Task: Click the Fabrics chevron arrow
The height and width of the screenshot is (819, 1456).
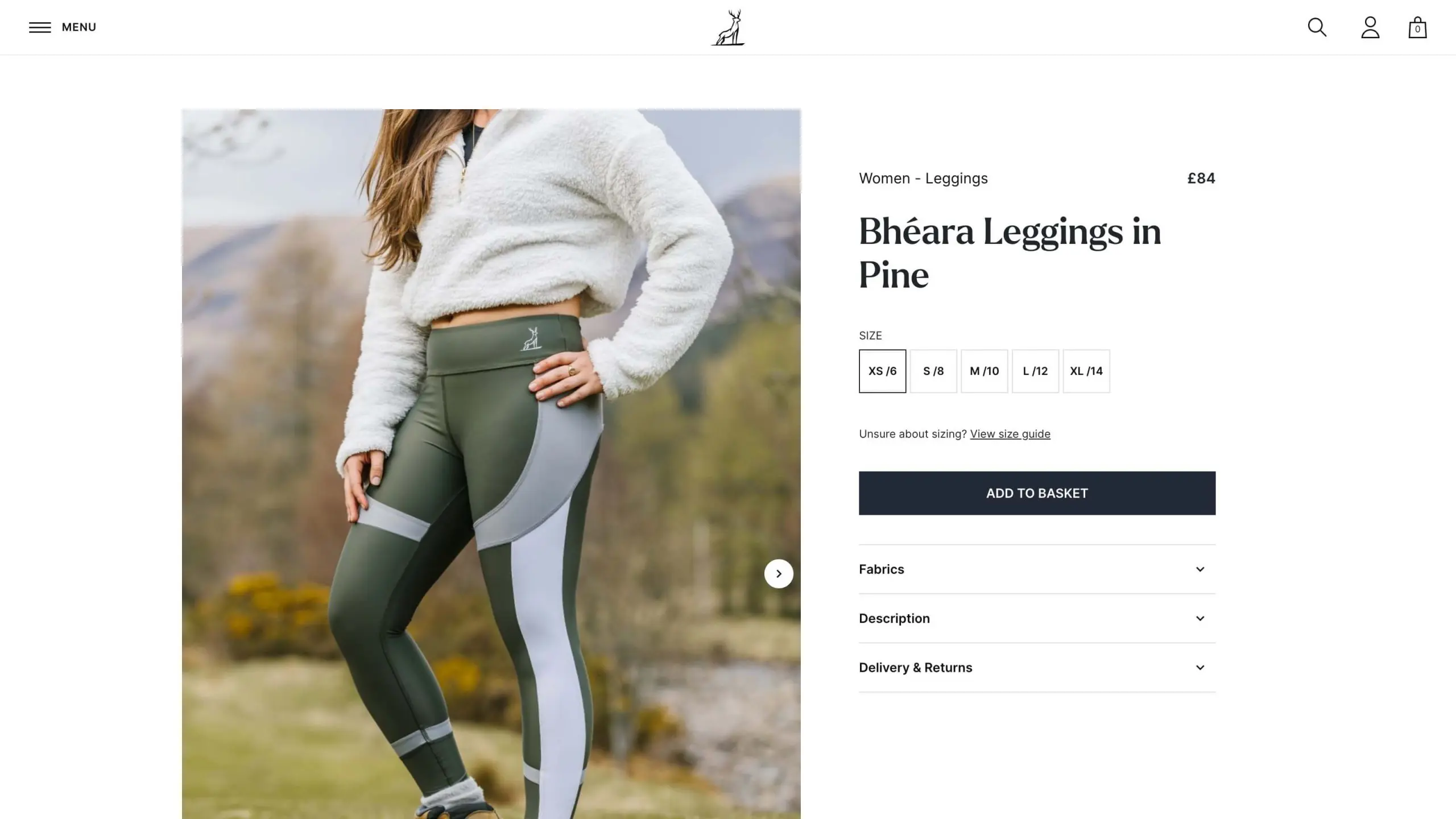Action: point(1200,569)
